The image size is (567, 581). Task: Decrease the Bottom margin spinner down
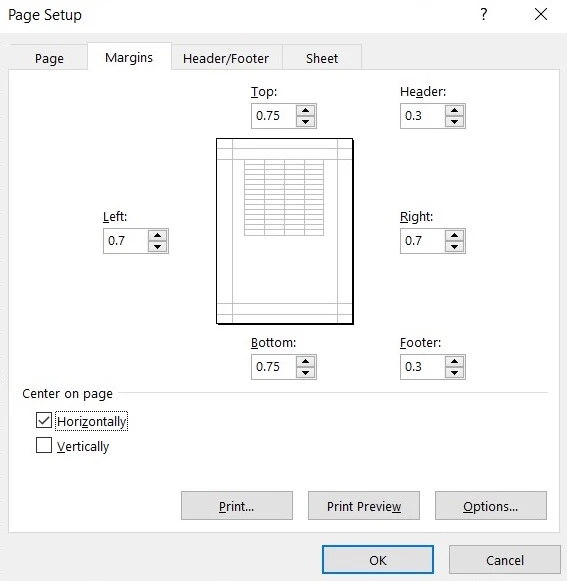point(305,372)
